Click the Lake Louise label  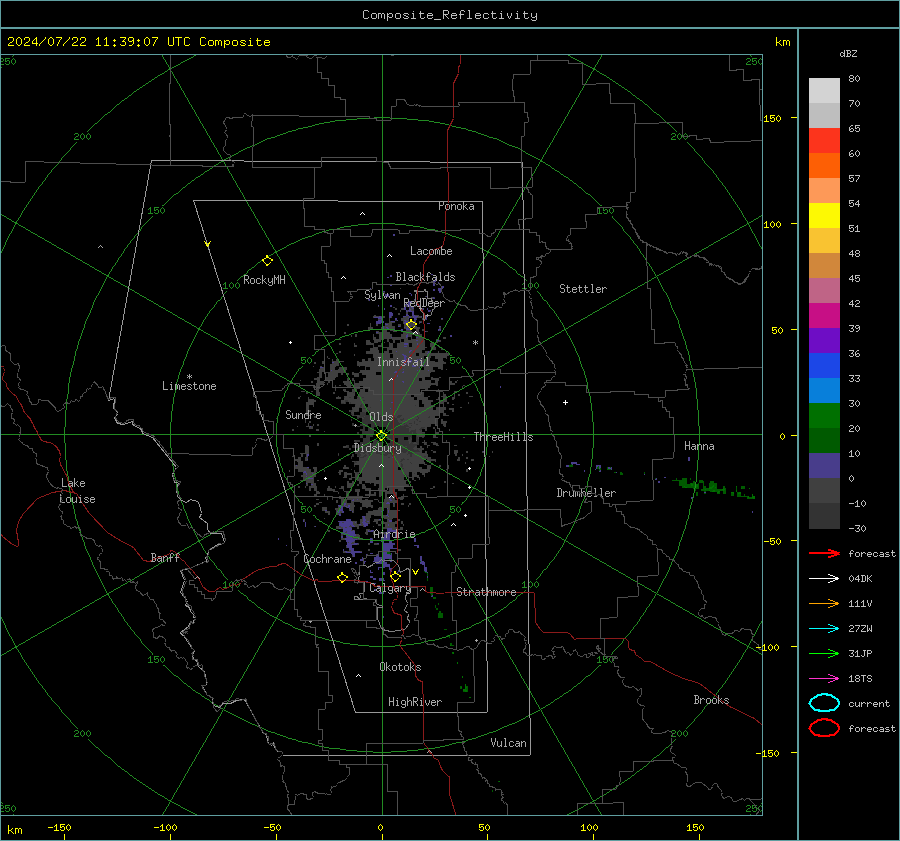point(77,491)
